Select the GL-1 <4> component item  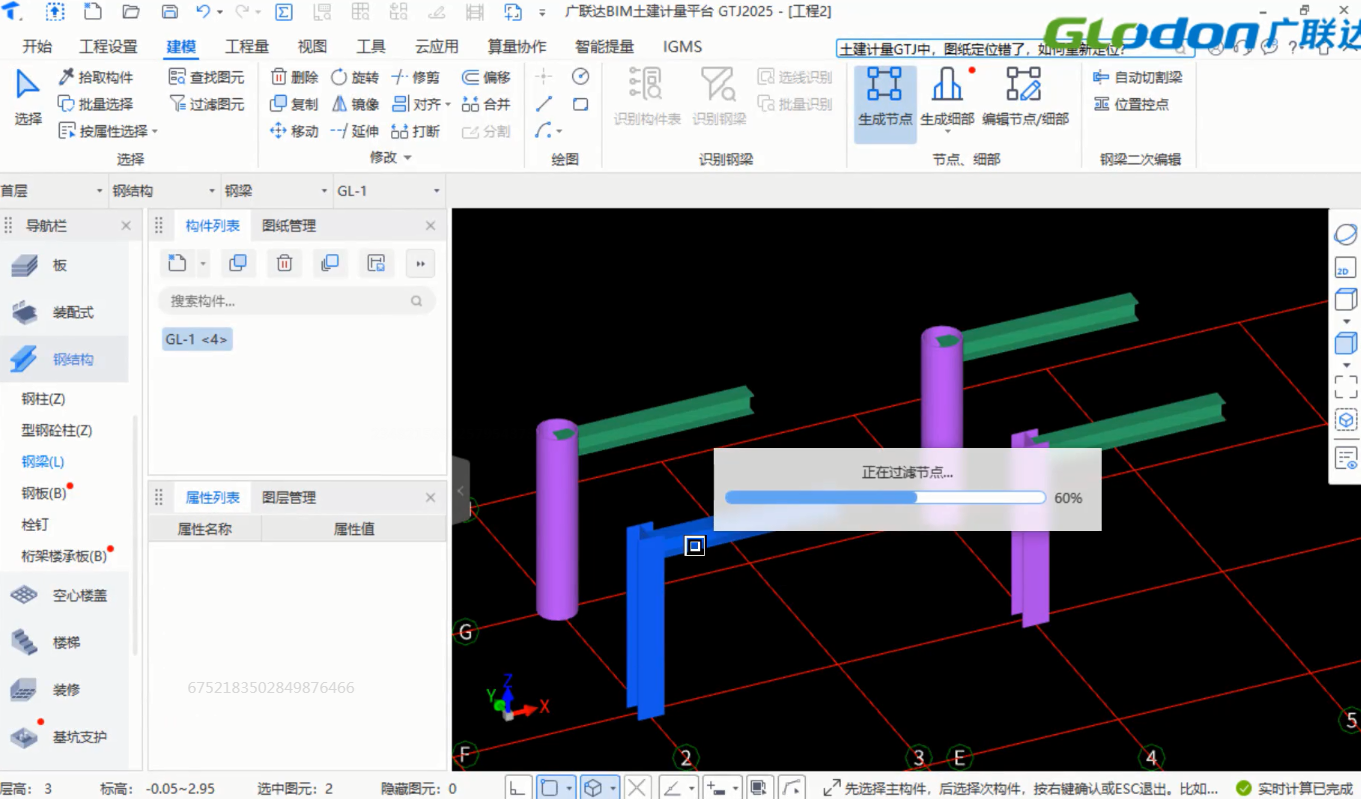(x=197, y=340)
